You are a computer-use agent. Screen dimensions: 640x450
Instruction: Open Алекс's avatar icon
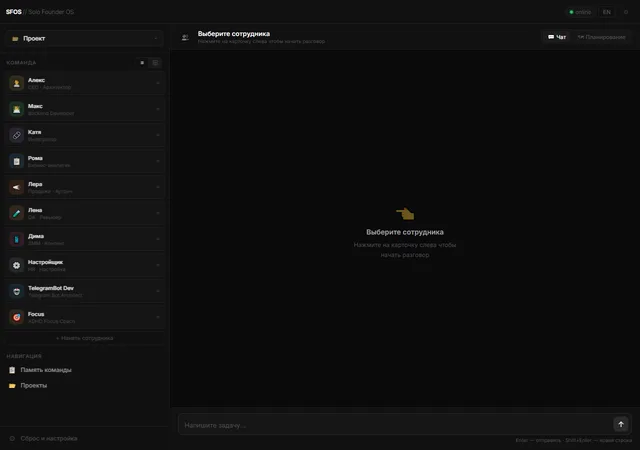click(x=16, y=83)
